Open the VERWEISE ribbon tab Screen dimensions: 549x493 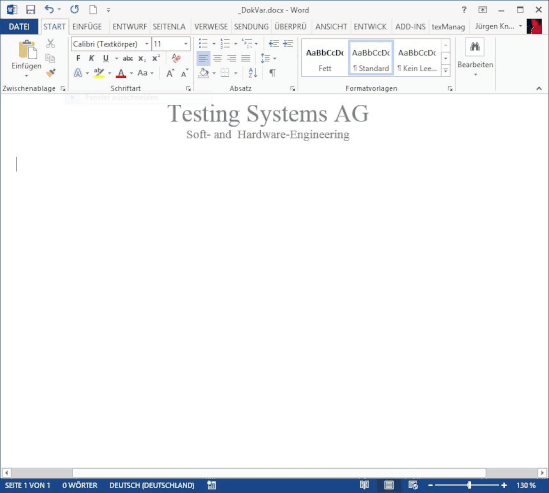click(x=211, y=27)
